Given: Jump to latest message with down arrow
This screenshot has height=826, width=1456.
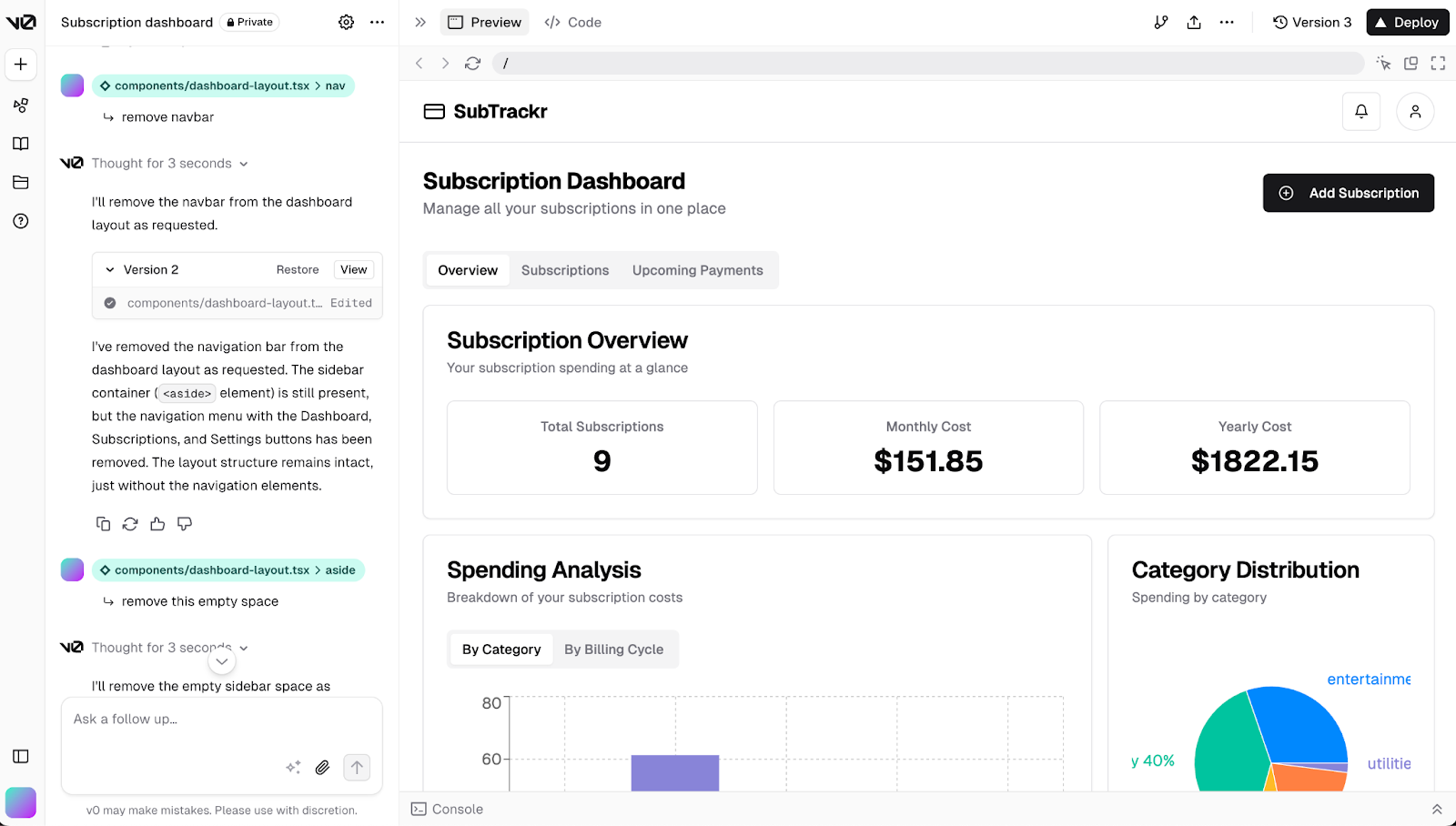Looking at the screenshot, I should (221, 661).
